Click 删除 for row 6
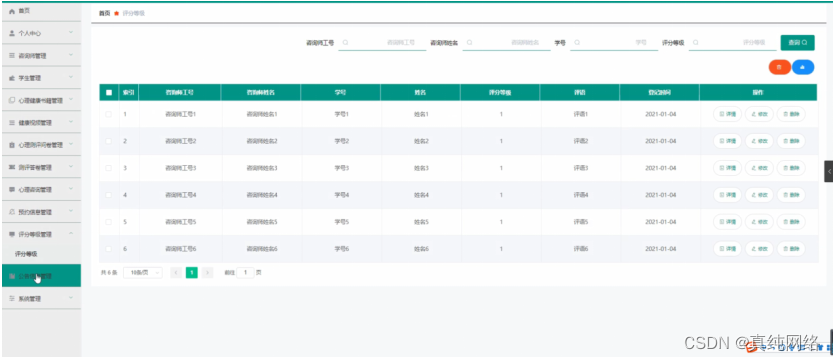The image size is (836, 361). click(x=791, y=249)
